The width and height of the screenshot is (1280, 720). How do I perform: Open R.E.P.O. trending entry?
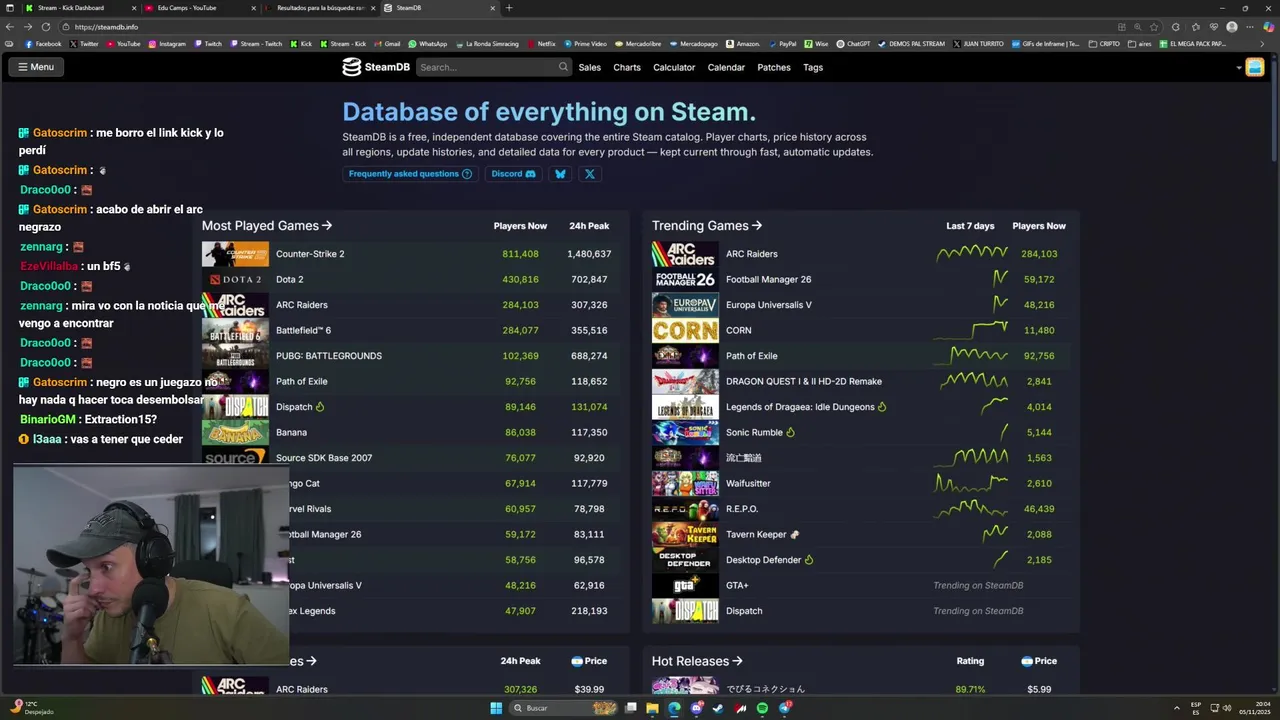point(742,509)
